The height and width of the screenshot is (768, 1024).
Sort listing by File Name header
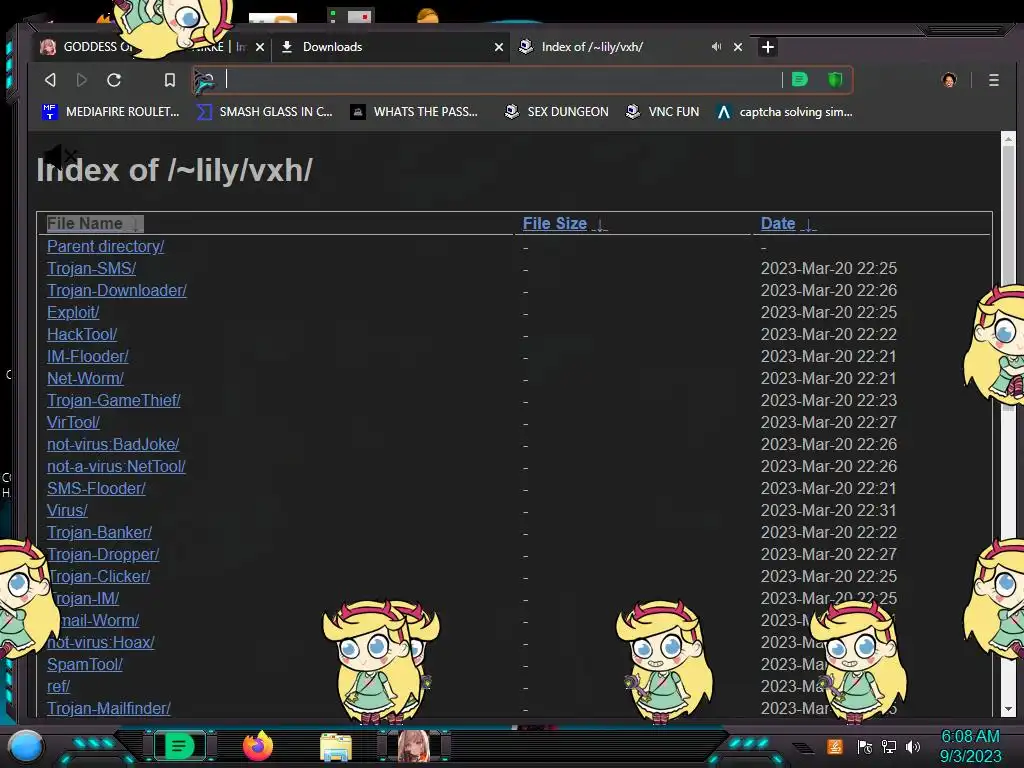(95, 223)
